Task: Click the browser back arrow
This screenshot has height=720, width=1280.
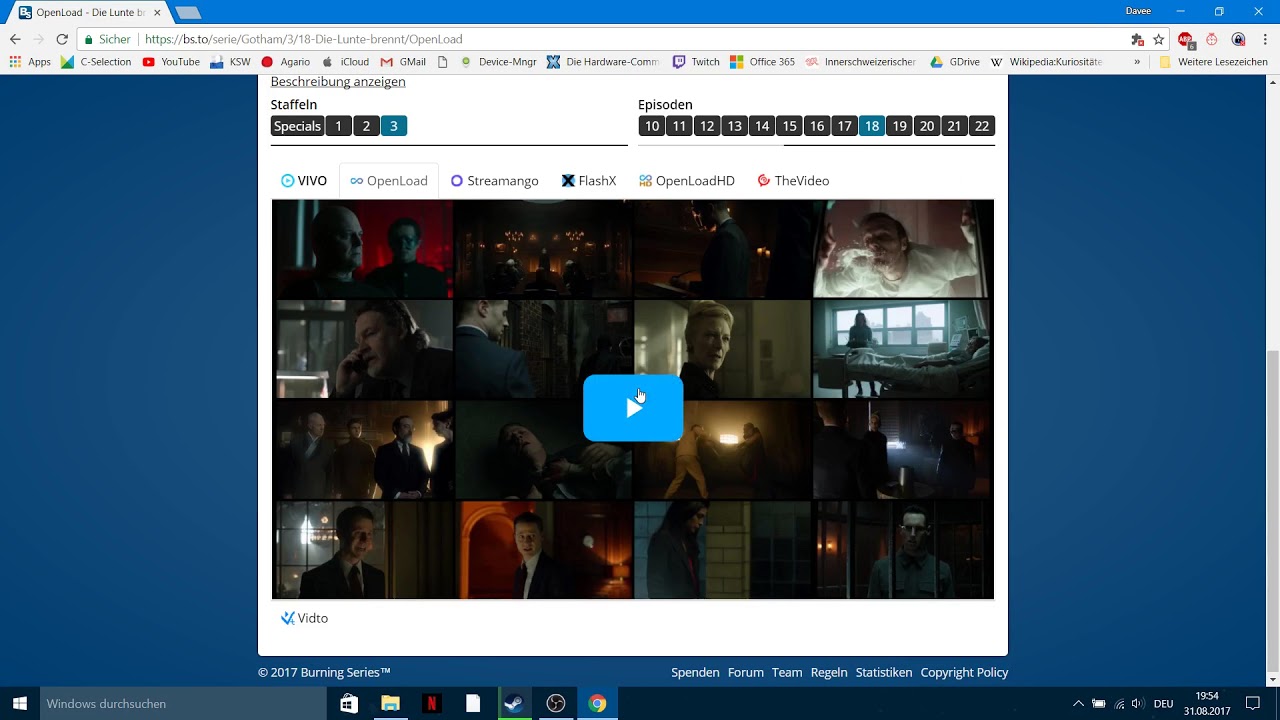Action: pos(15,39)
